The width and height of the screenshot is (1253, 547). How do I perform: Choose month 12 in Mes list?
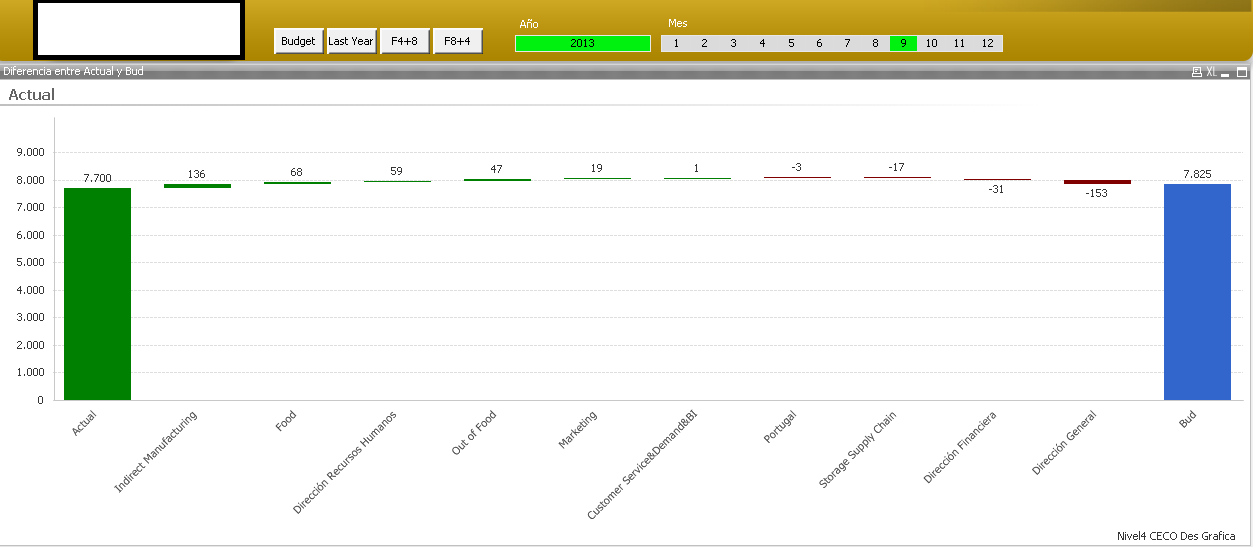tap(987, 43)
